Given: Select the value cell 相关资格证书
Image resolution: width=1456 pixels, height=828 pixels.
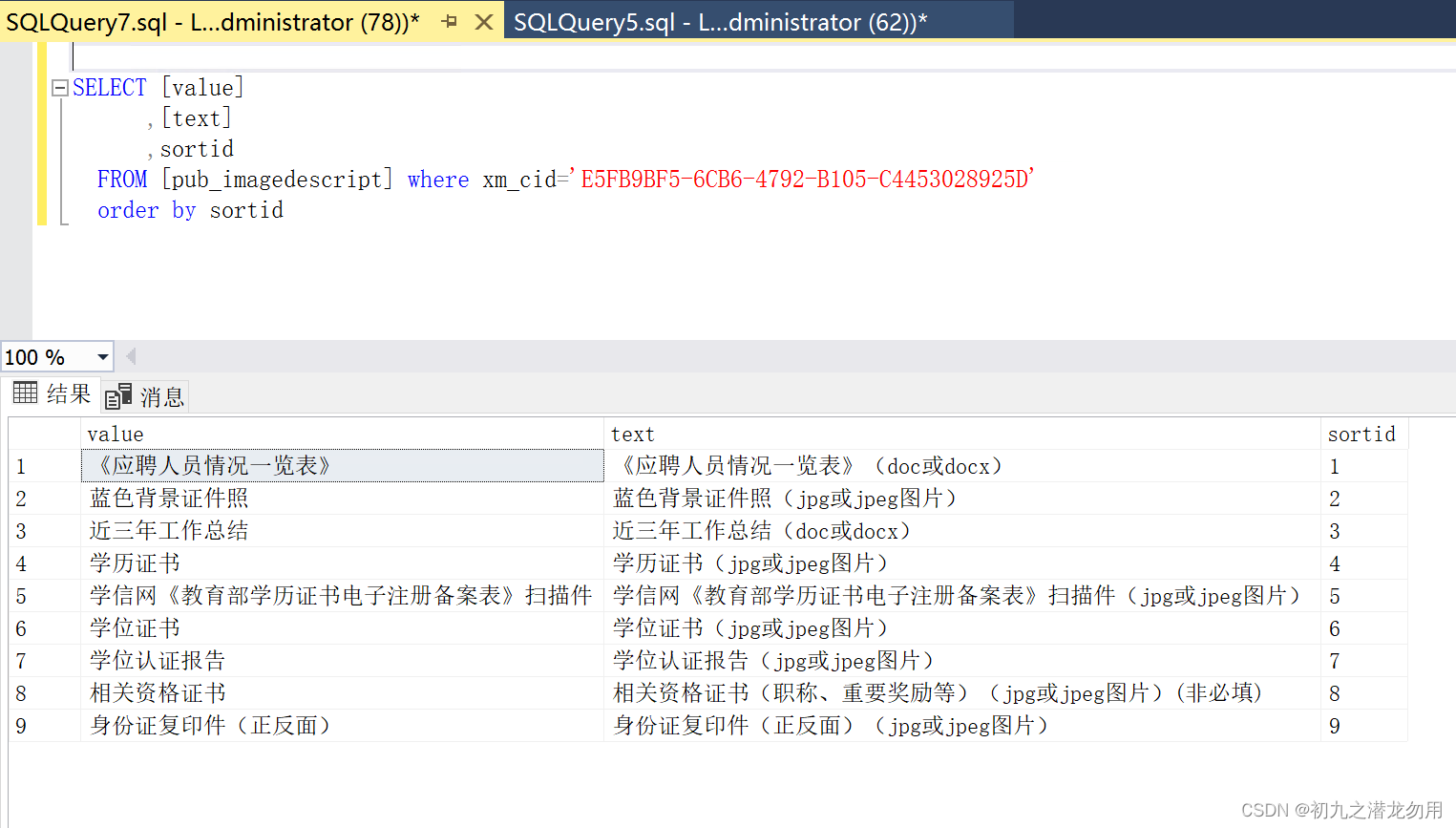Looking at the screenshot, I should tap(342, 693).
